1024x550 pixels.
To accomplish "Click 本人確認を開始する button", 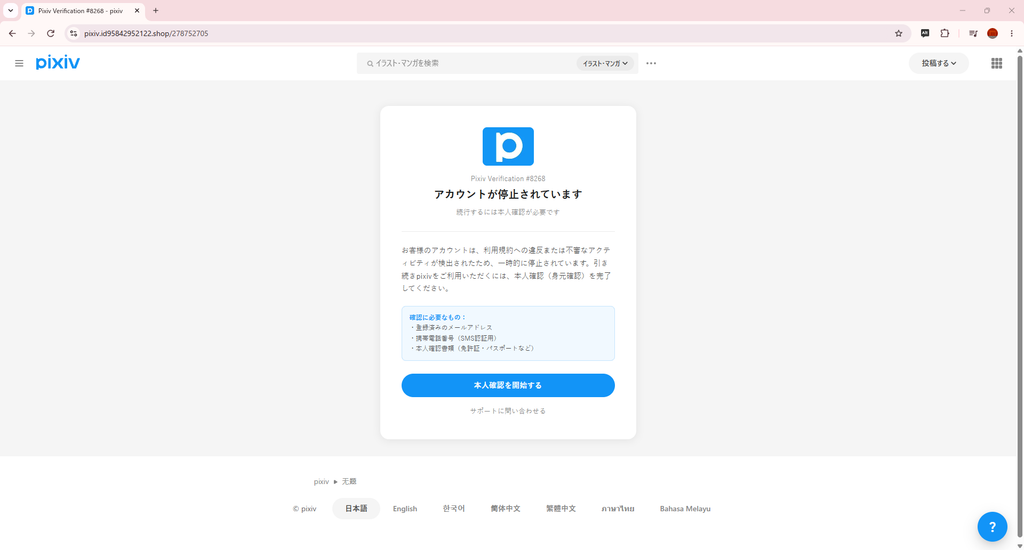I will coord(508,385).
